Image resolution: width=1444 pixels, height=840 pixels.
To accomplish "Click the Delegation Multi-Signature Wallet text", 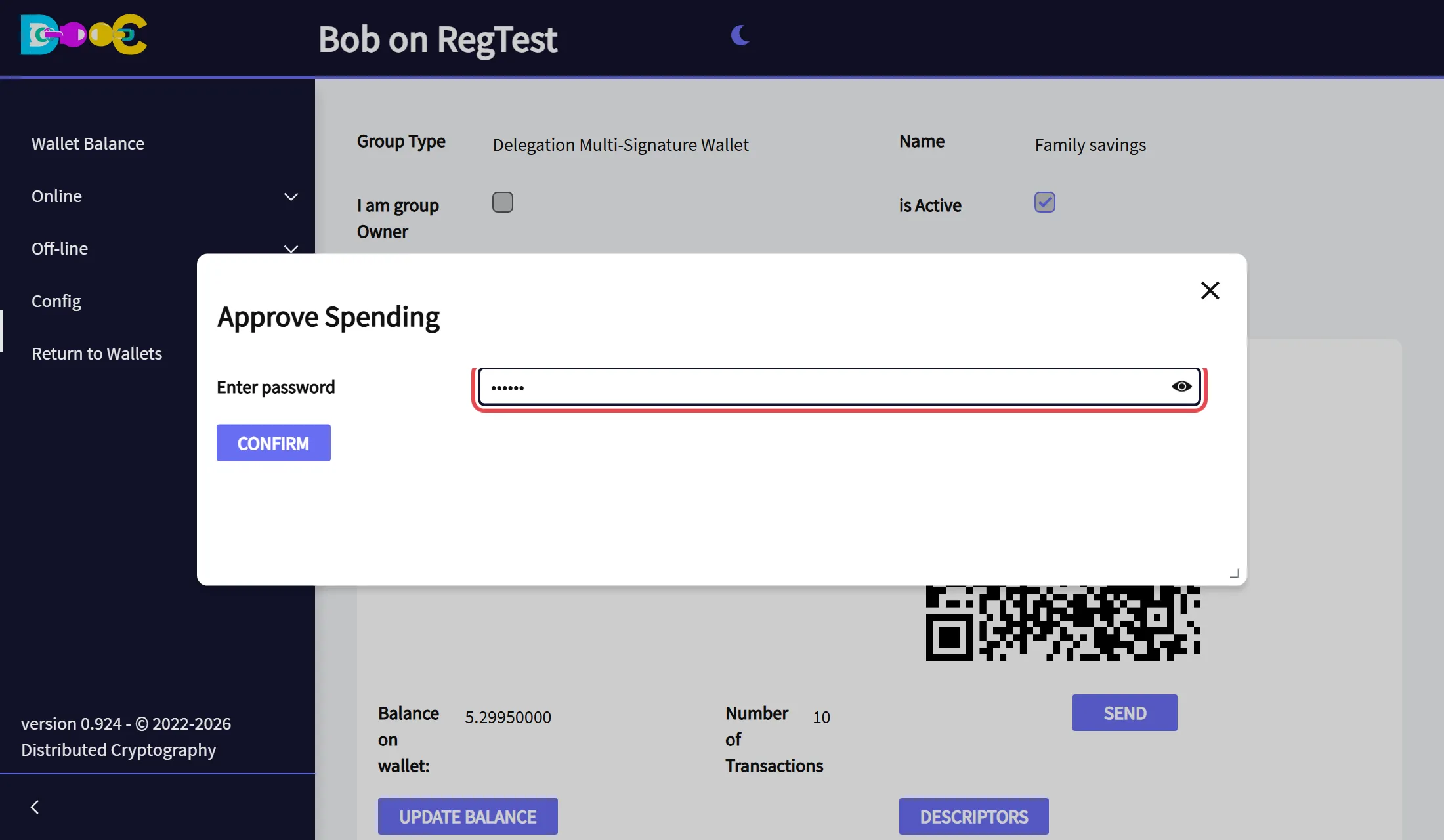I will point(621,145).
